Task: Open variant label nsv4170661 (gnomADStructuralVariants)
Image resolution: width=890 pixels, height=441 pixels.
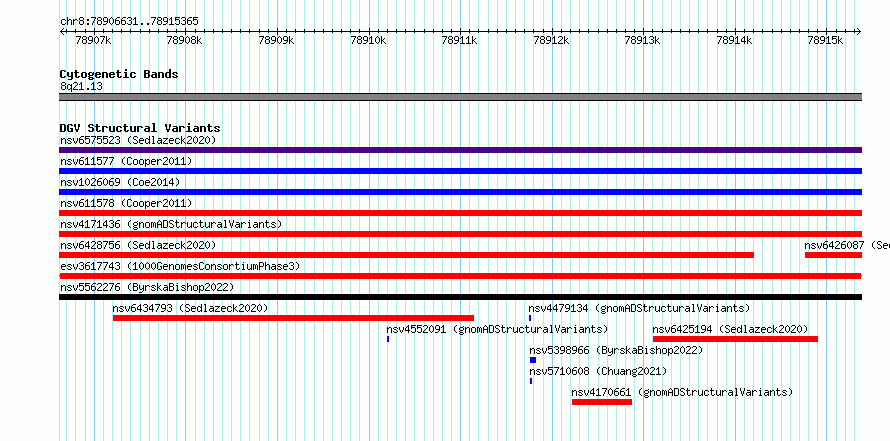Action: (x=682, y=392)
